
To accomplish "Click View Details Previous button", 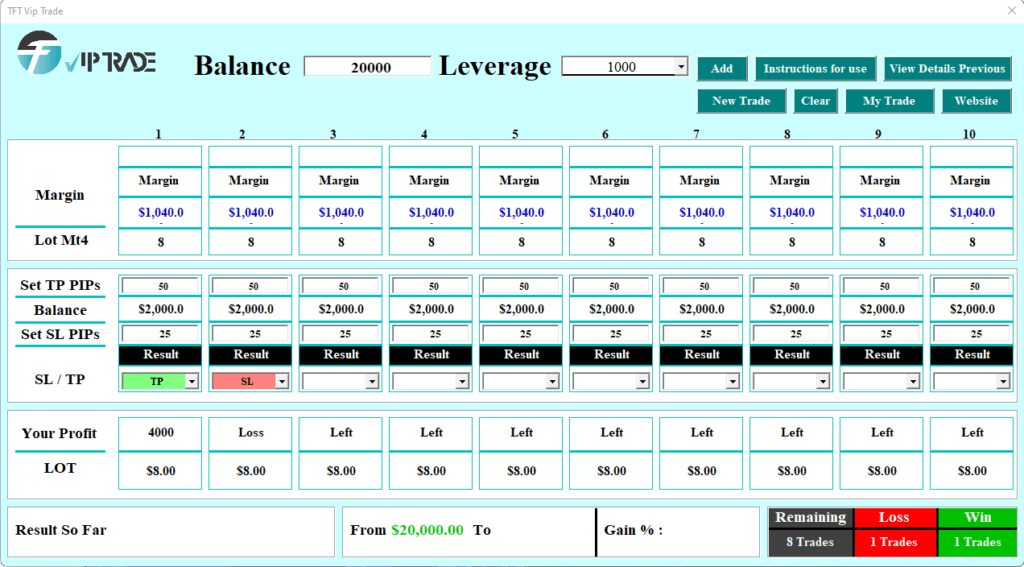I will [x=947, y=69].
